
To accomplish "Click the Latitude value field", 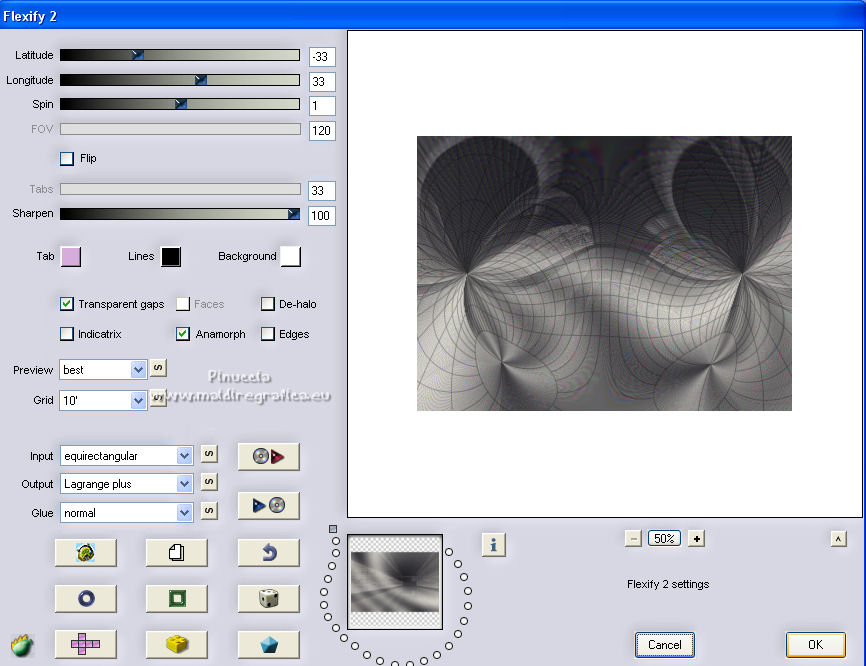I will coord(322,57).
